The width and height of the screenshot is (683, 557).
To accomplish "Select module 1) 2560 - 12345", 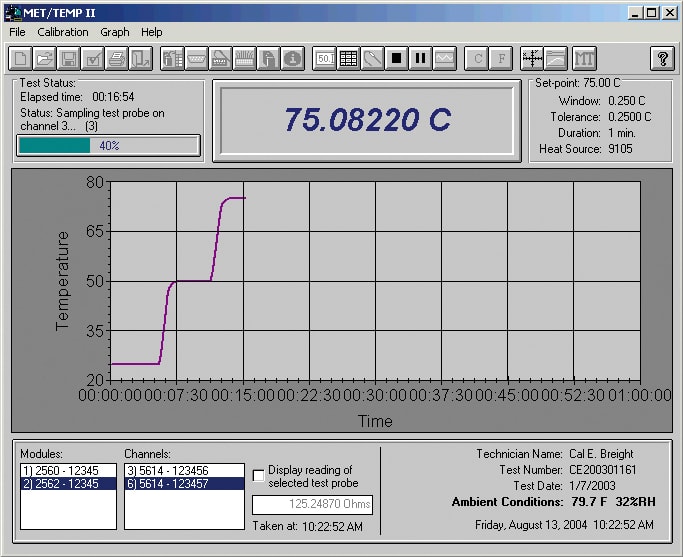I will click(x=68, y=470).
